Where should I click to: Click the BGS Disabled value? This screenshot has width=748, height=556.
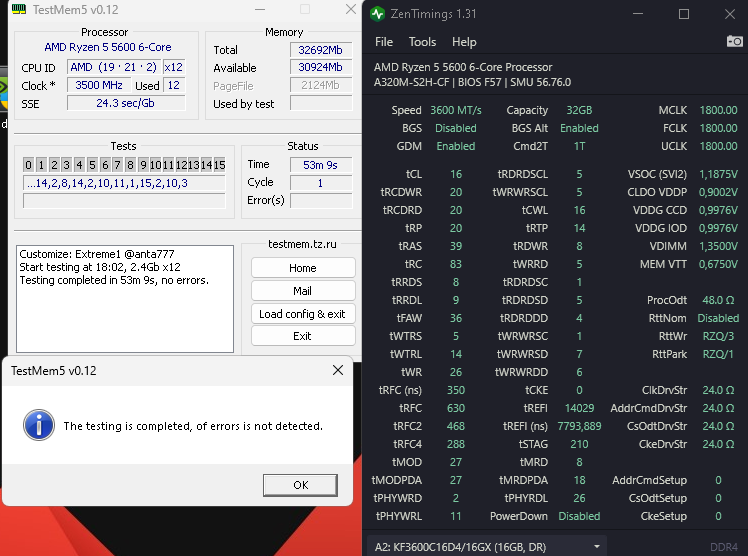pyautogui.click(x=456, y=128)
